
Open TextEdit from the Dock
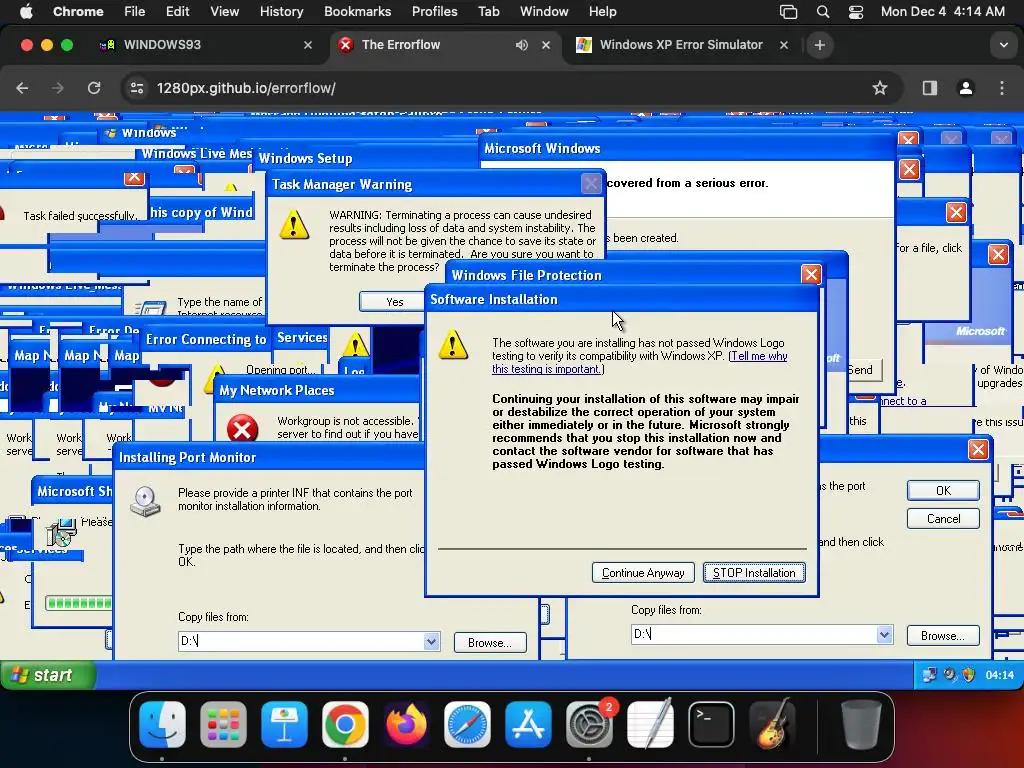click(x=650, y=724)
